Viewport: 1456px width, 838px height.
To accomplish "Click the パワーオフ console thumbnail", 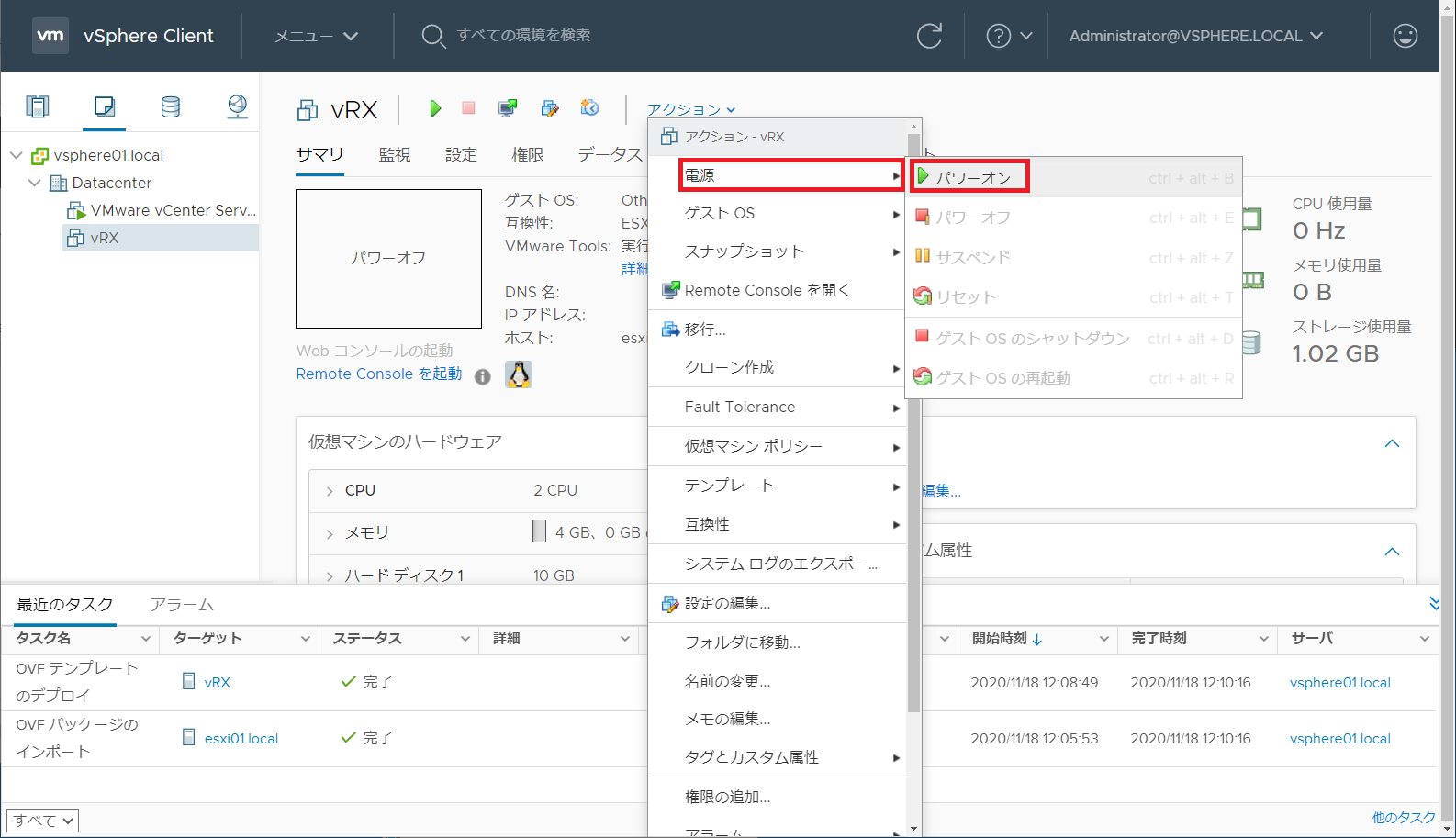I will tap(388, 259).
